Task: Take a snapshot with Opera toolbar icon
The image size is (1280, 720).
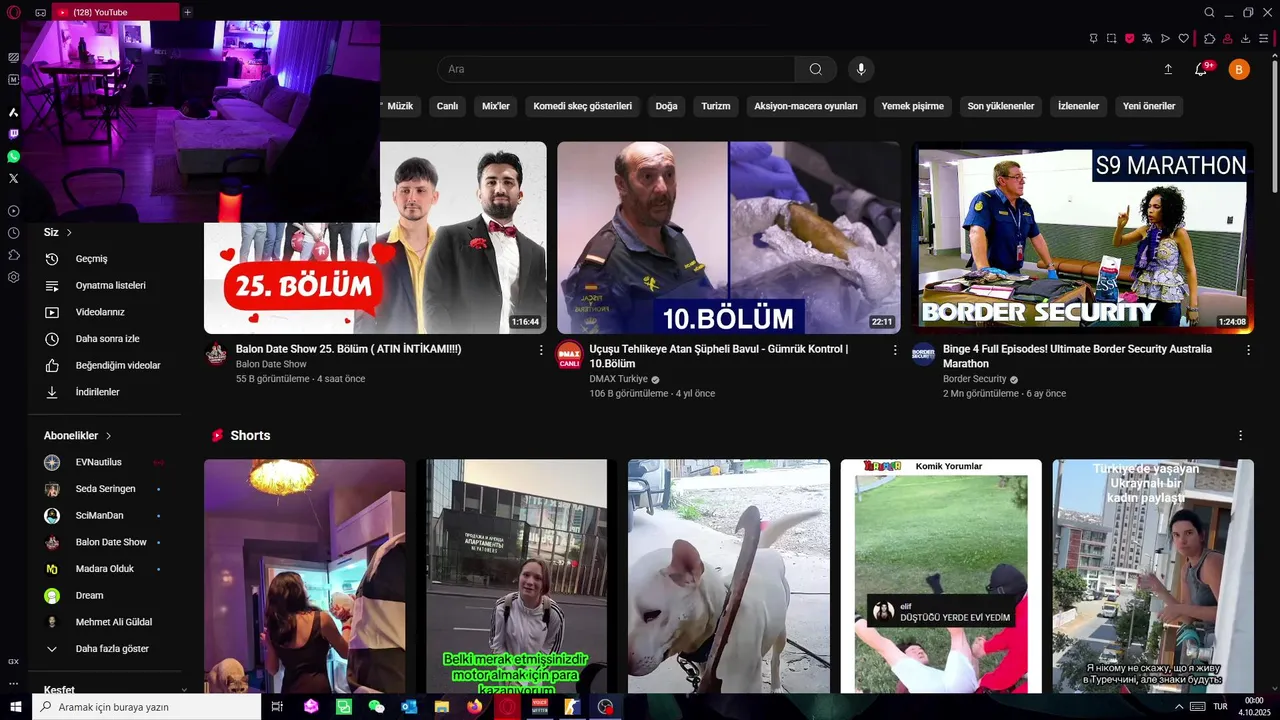Action: coord(1111,39)
